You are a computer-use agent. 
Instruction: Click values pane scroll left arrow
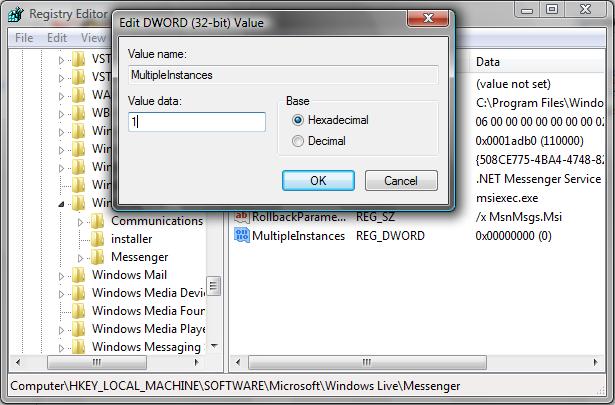pyautogui.click(x=238, y=362)
